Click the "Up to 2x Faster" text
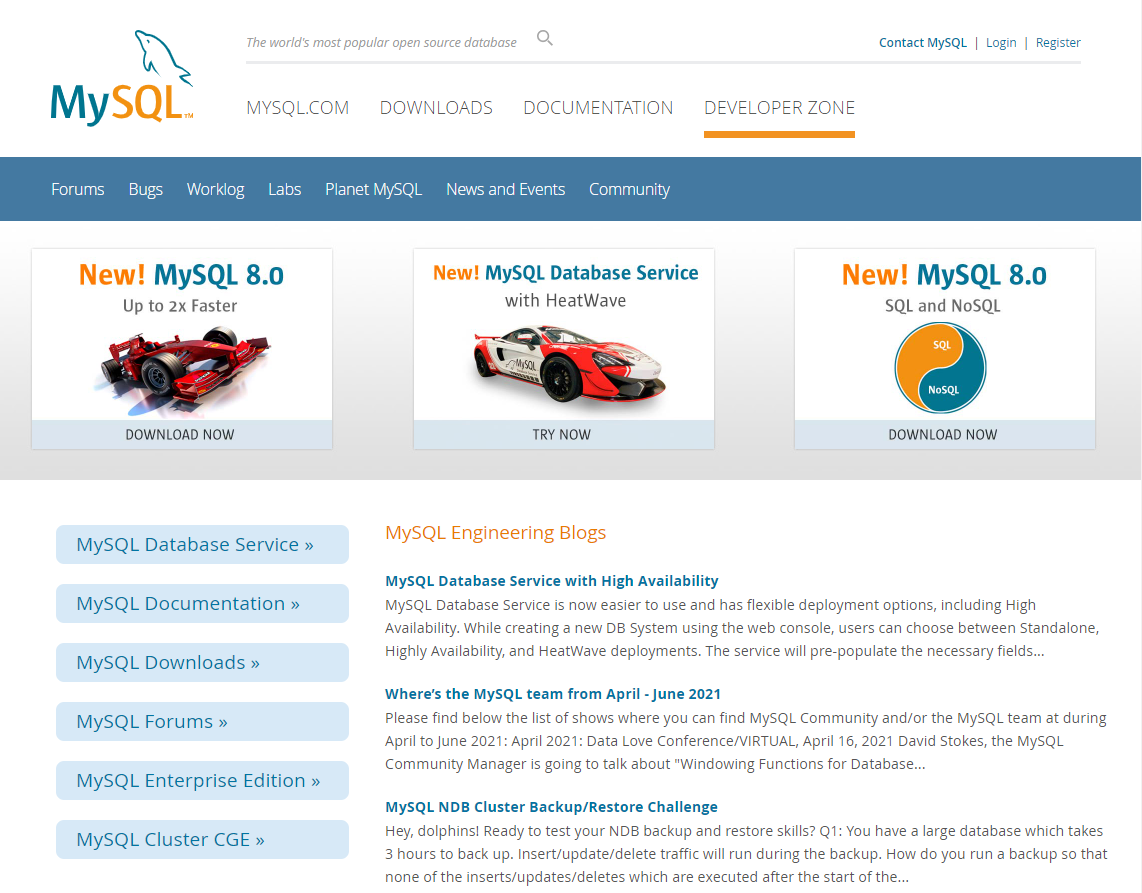Screen dimensions: 1142x893 180,306
